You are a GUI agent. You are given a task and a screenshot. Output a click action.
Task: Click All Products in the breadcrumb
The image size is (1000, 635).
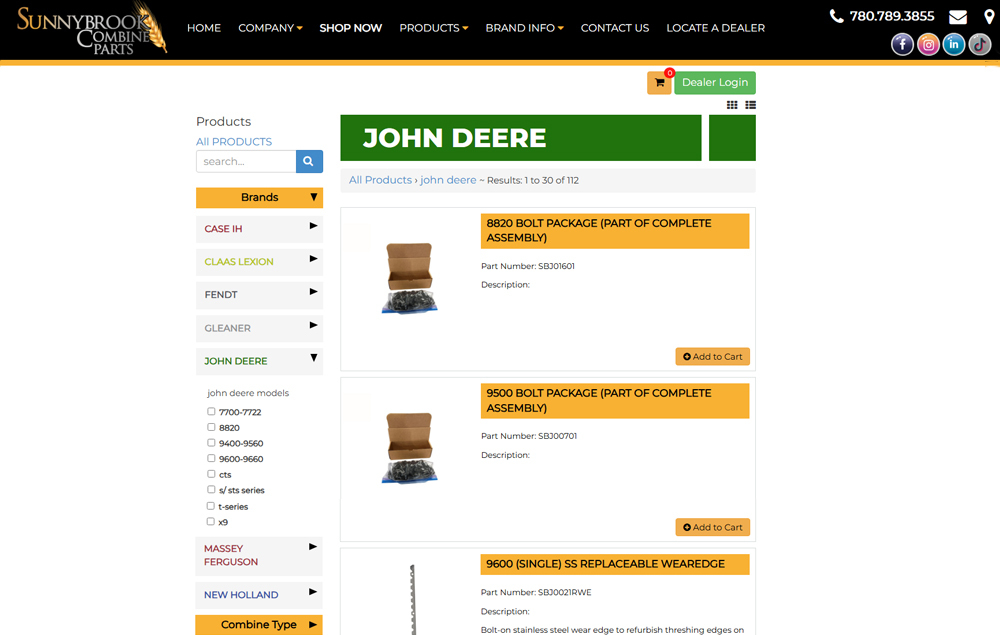click(x=380, y=180)
